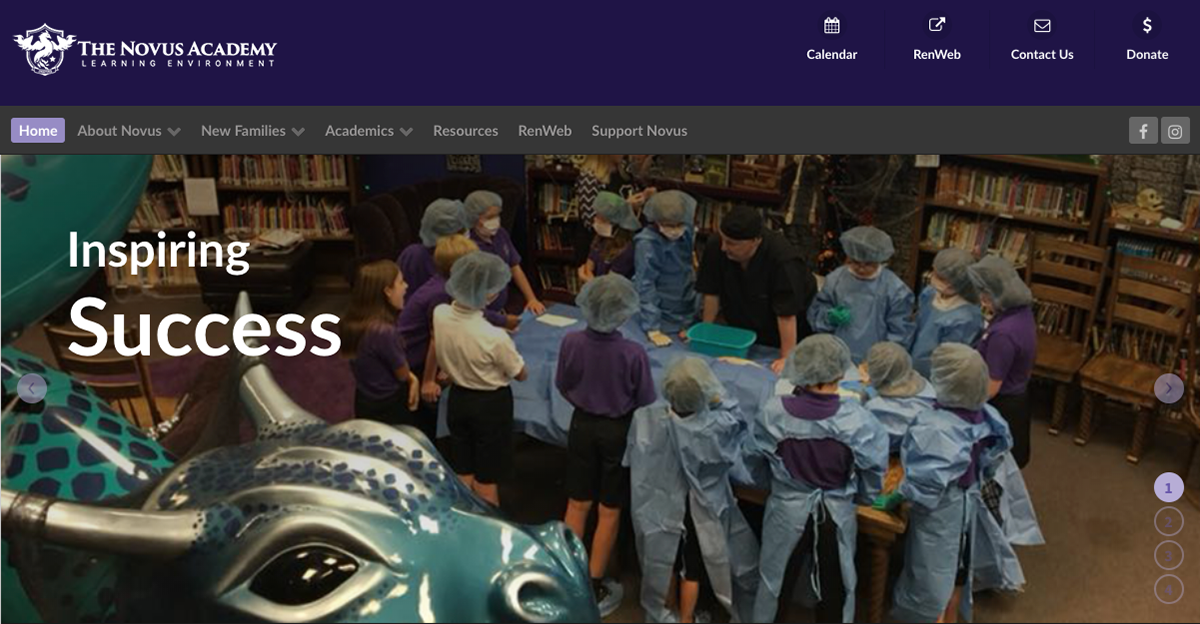Screen dimensions: 1200x624
Task: Click the Donate dollar sign icon
Action: [x=1147, y=26]
